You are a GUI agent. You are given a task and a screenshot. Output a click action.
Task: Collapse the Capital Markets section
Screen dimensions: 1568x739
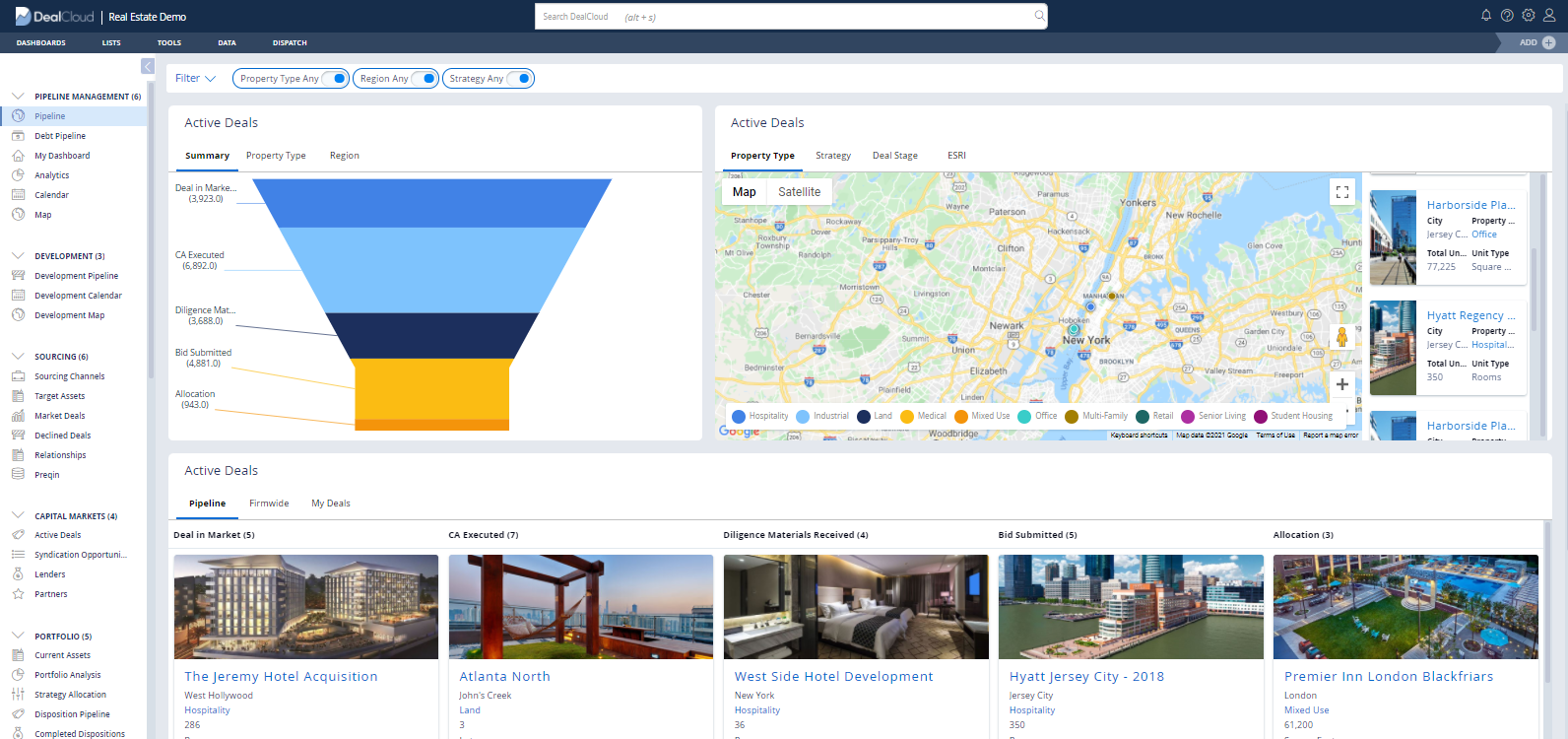click(18, 516)
